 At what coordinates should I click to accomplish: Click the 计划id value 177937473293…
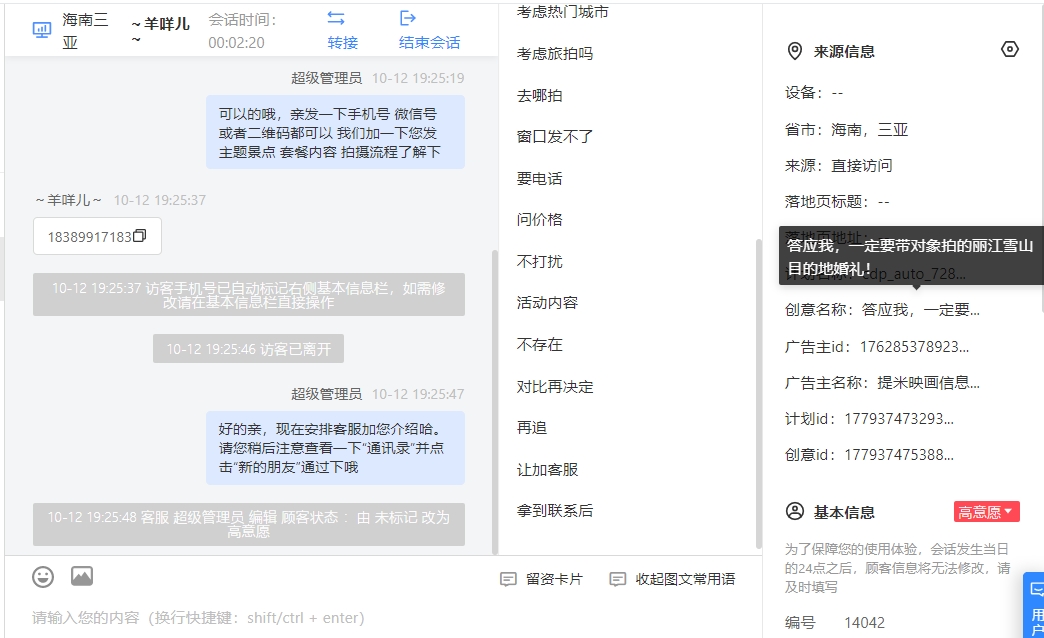[x=899, y=419]
